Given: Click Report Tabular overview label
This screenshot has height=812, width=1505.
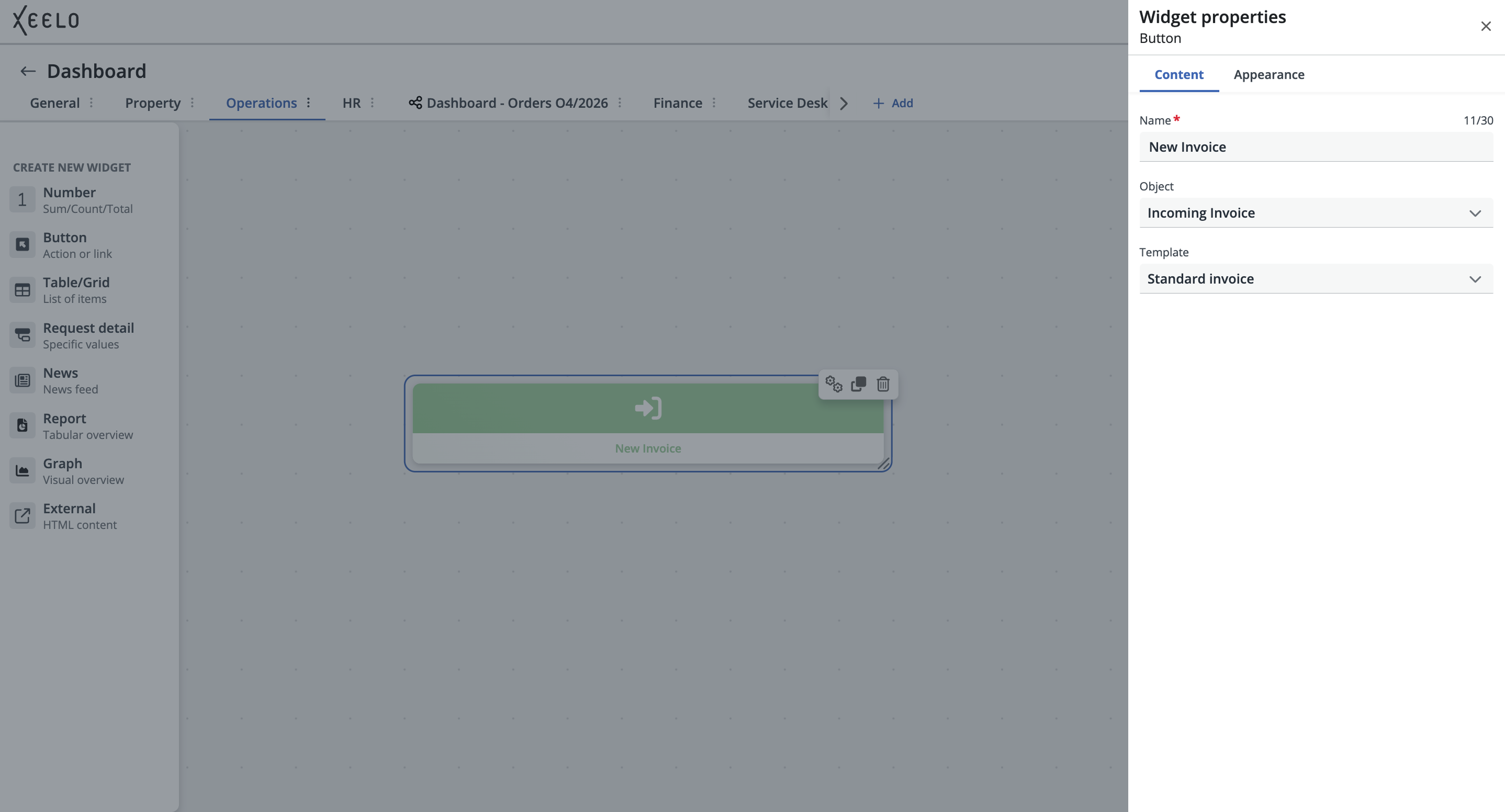Looking at the screenshot, I should 87,426.
